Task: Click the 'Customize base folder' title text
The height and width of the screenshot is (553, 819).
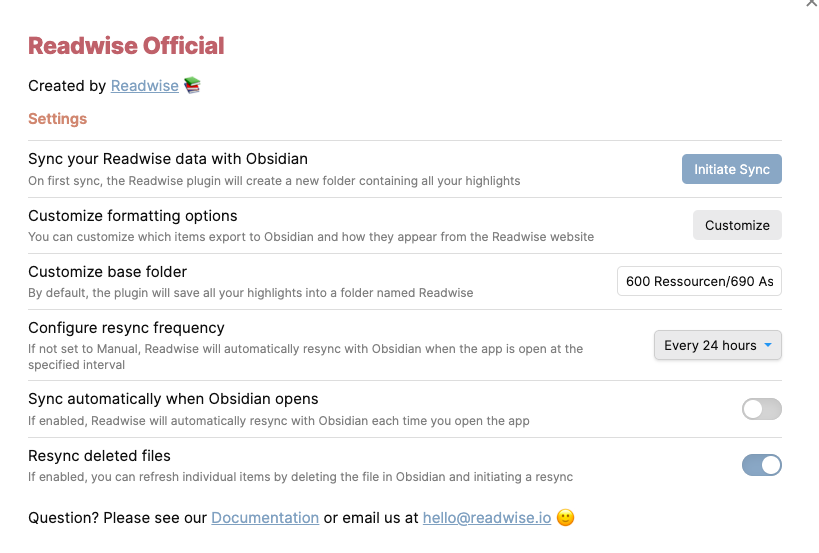Action: tap(107, 271)
